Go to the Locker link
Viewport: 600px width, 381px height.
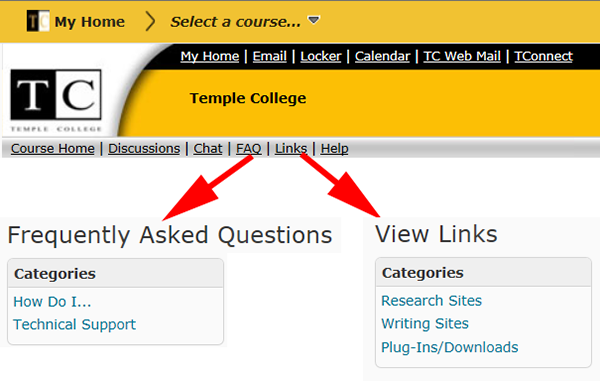321,56
